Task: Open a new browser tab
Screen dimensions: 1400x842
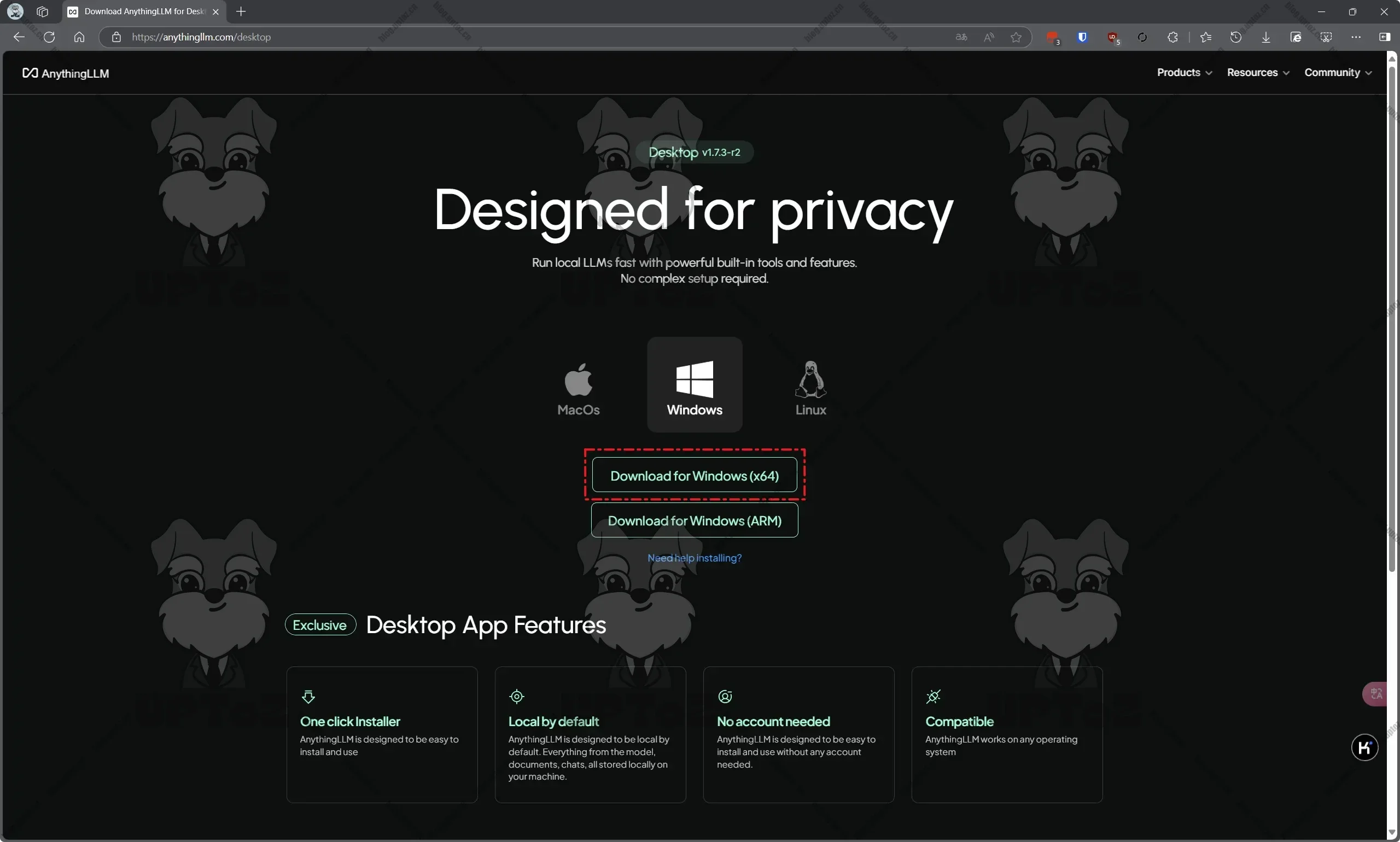Action: [241, 11]
